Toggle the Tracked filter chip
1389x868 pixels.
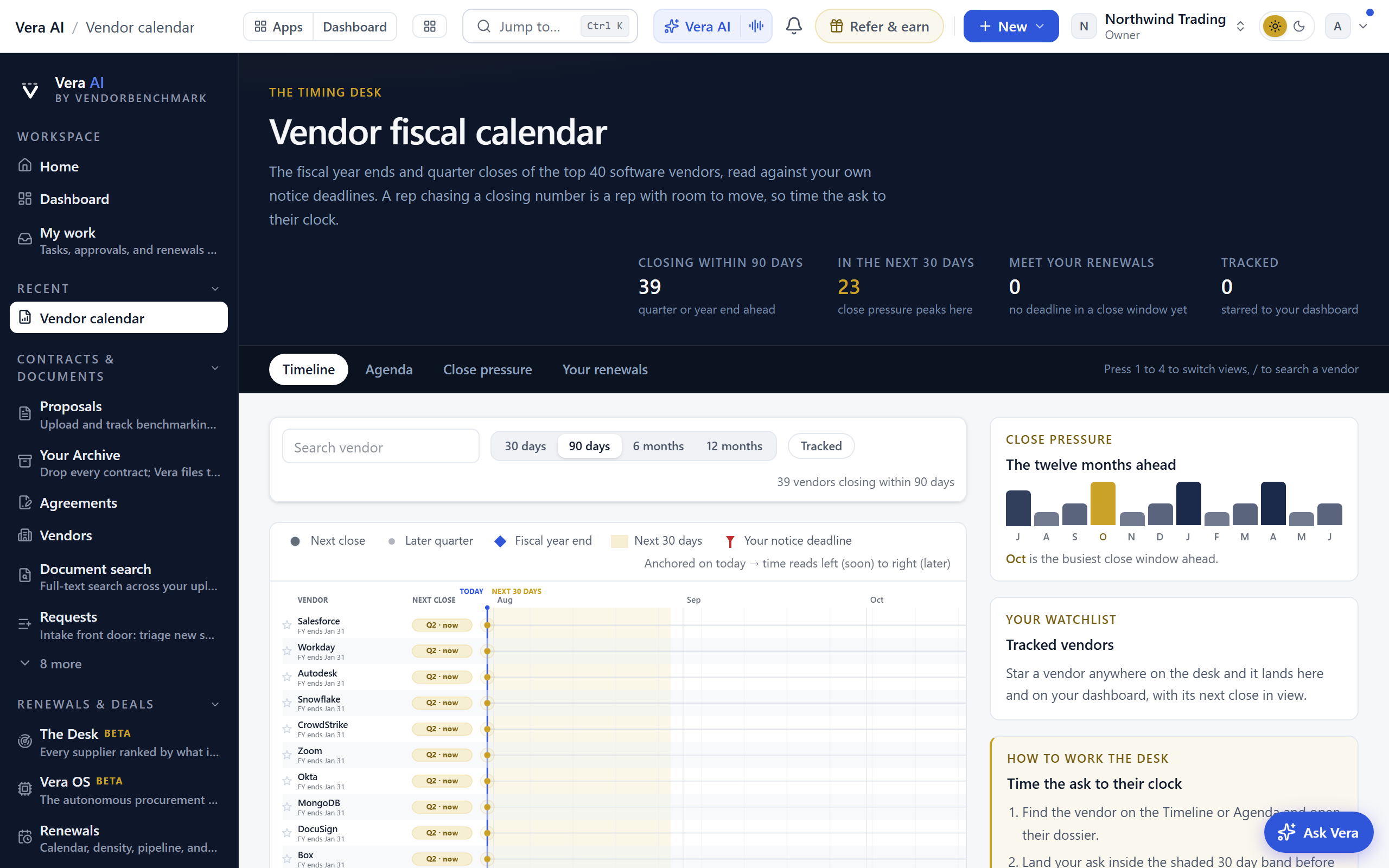[821, 446]
